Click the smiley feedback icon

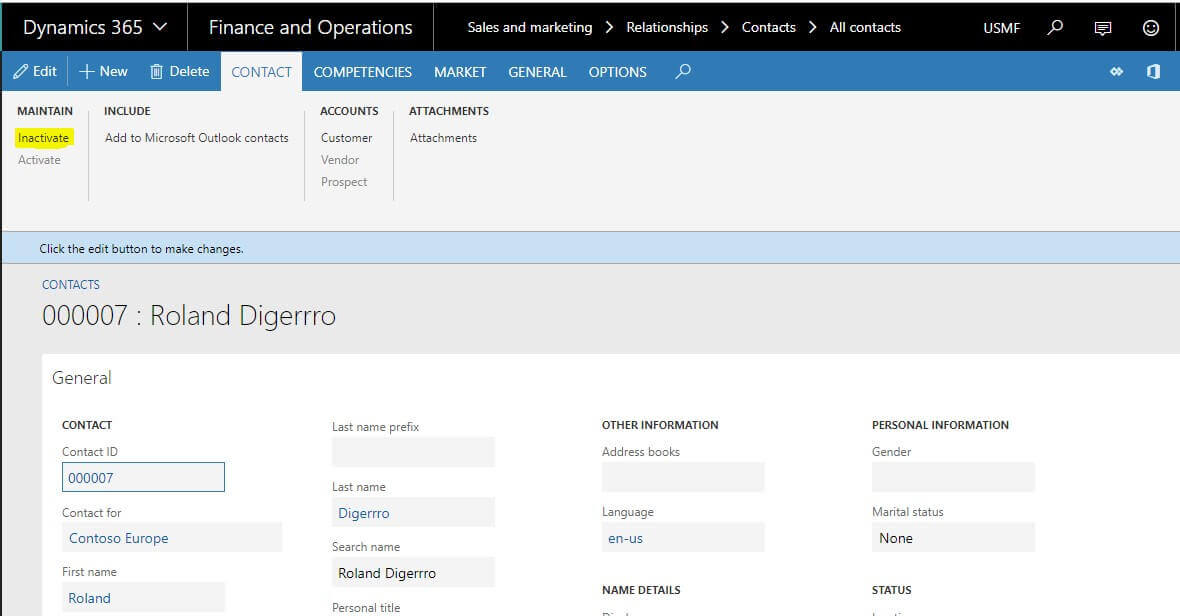click(1151, 28)
